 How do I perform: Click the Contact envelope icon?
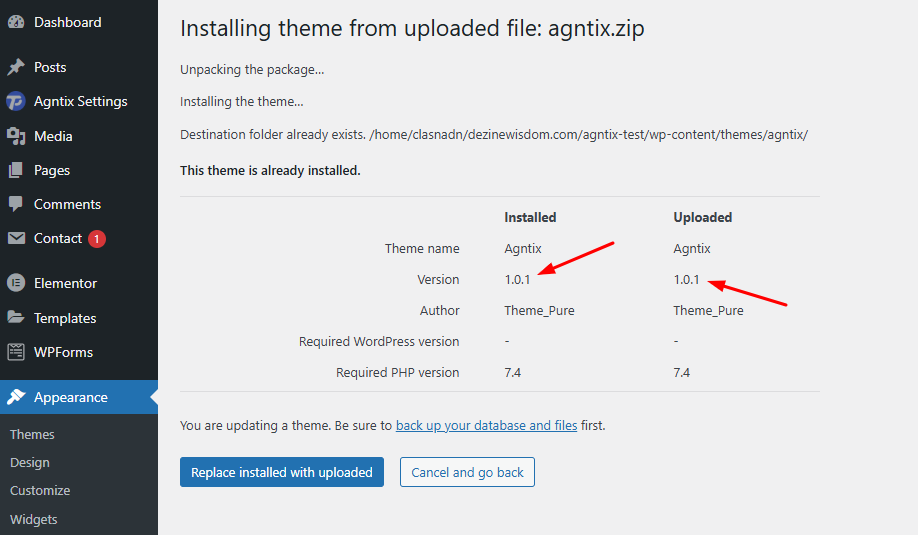16,238
